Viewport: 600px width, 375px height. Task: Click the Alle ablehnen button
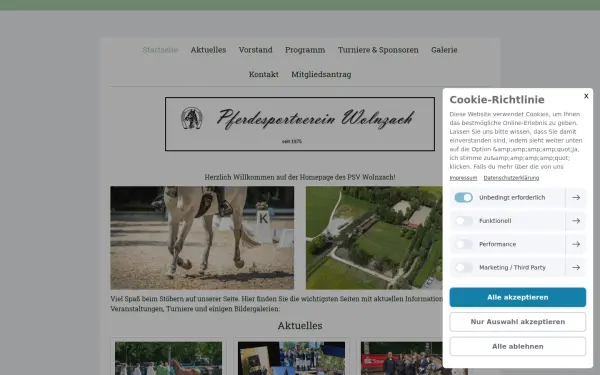[x=517, y=346]
